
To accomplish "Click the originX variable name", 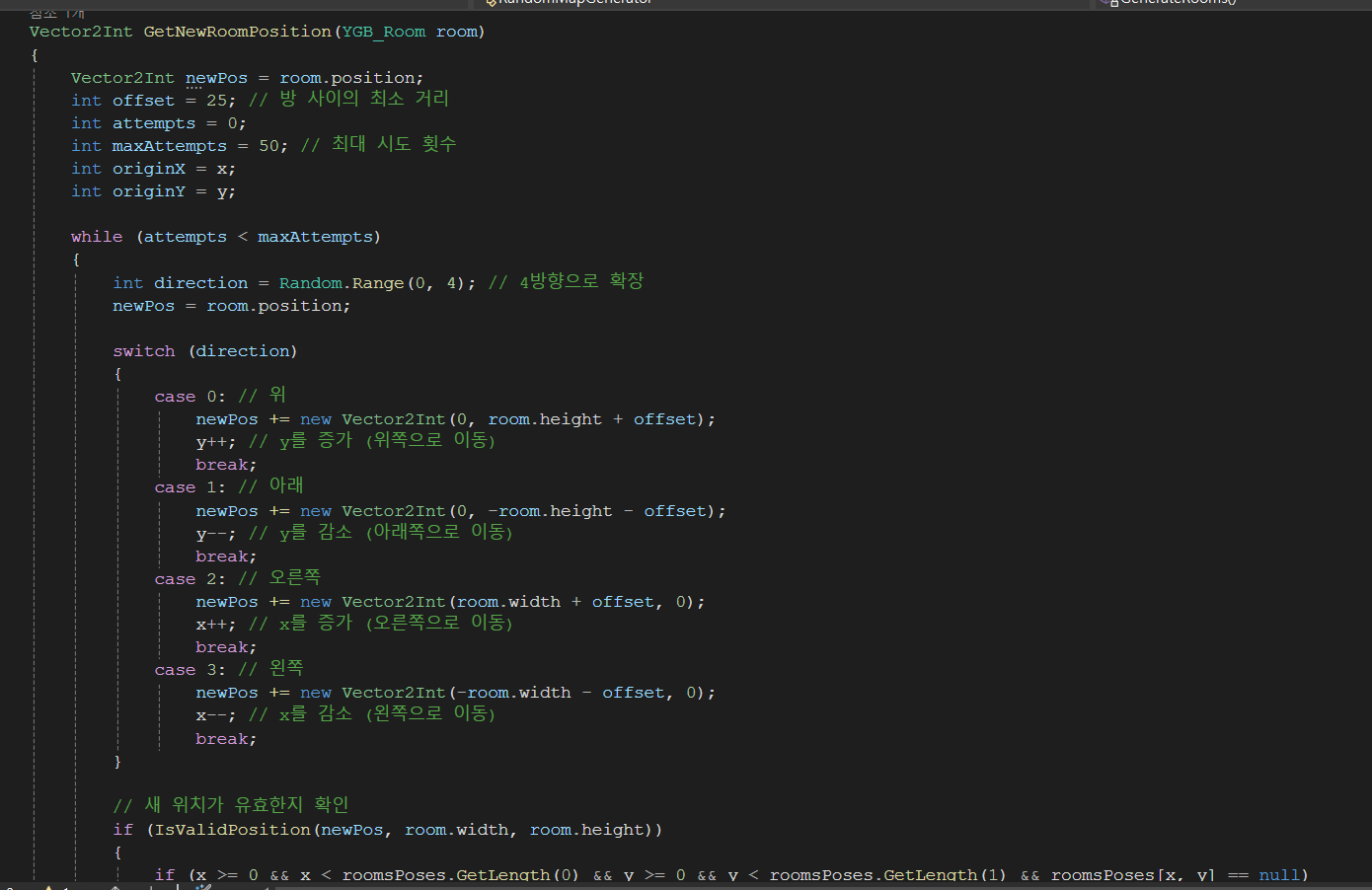I will click(149, 169).
